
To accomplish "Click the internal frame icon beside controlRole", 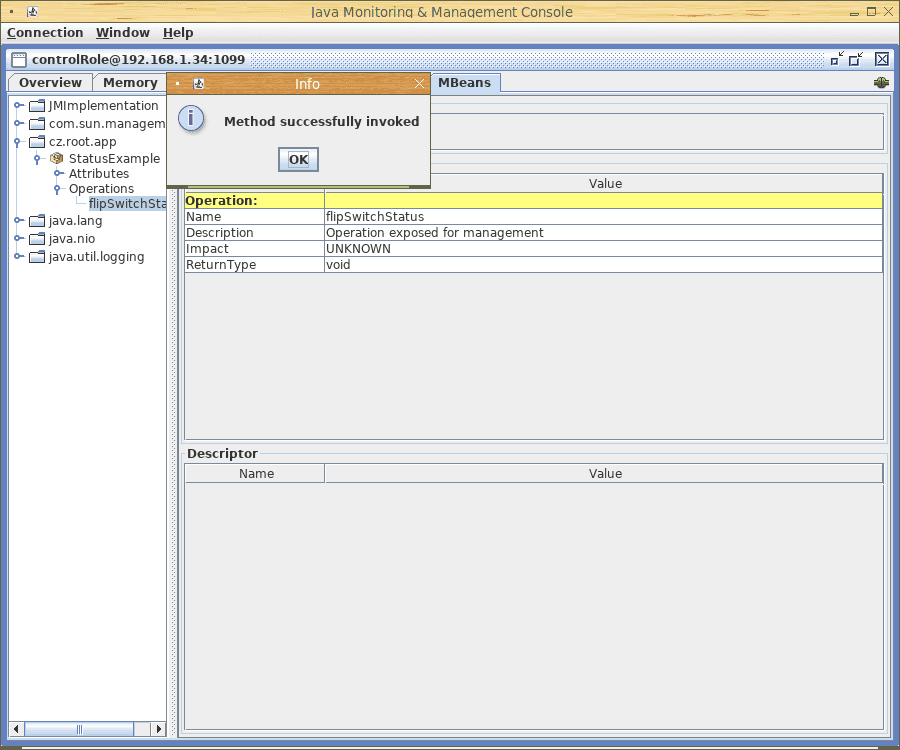I will click(x=19, y=60).
